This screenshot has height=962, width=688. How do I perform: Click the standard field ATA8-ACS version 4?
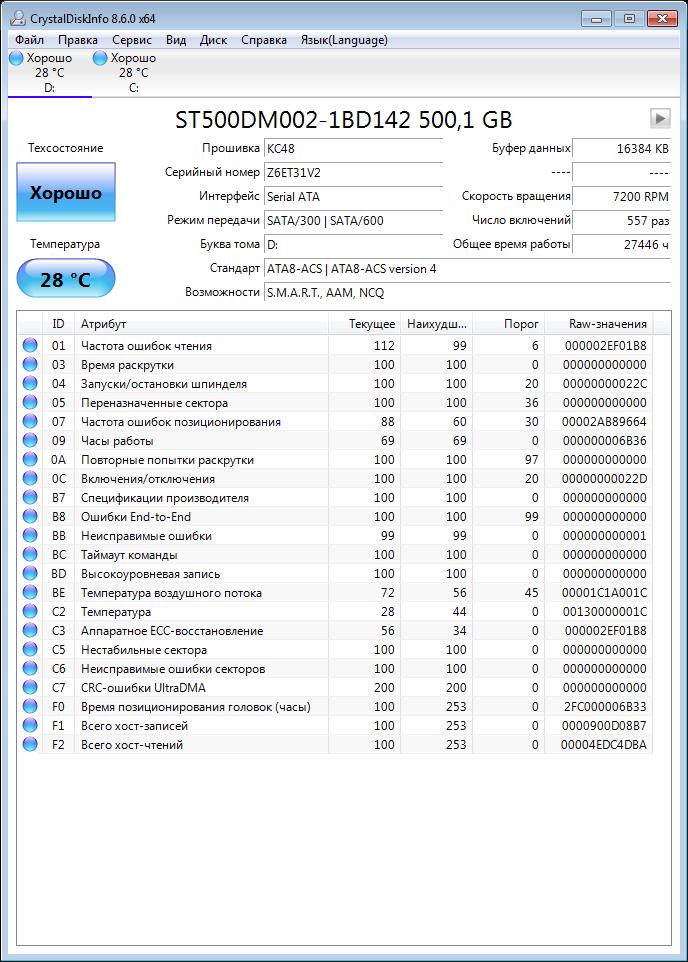468,269
